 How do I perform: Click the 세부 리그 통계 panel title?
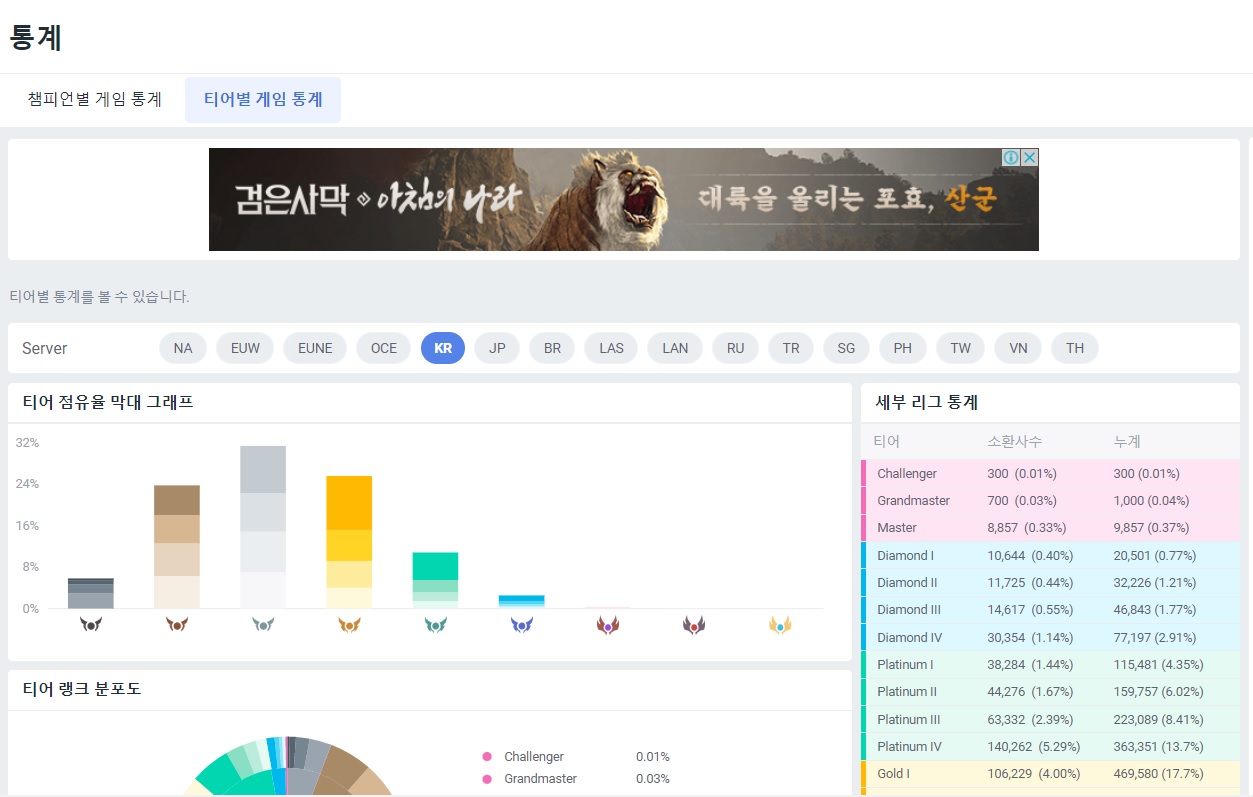926,403
